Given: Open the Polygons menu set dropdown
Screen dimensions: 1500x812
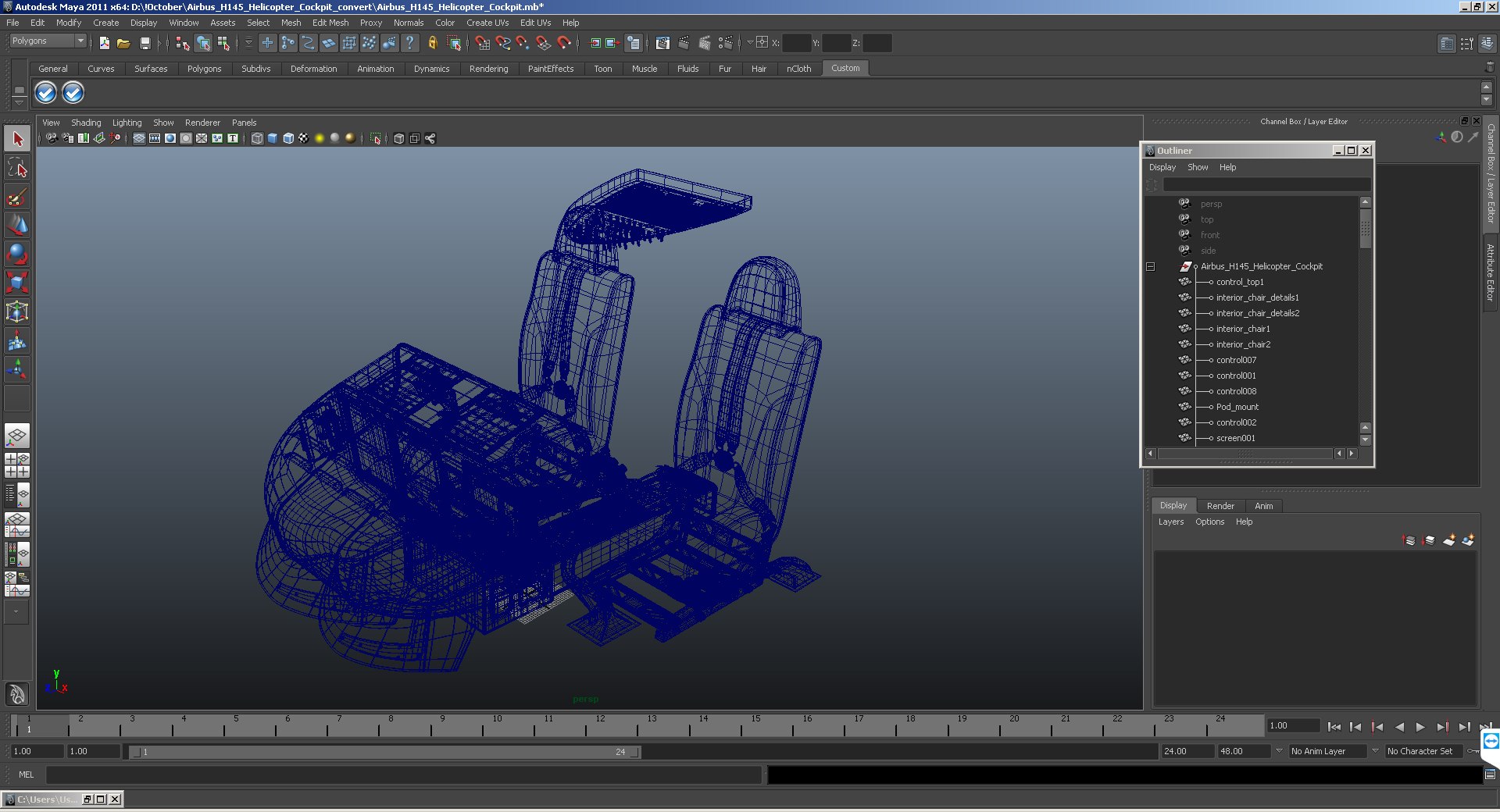Looking at the screenshot, I should 48,41.
